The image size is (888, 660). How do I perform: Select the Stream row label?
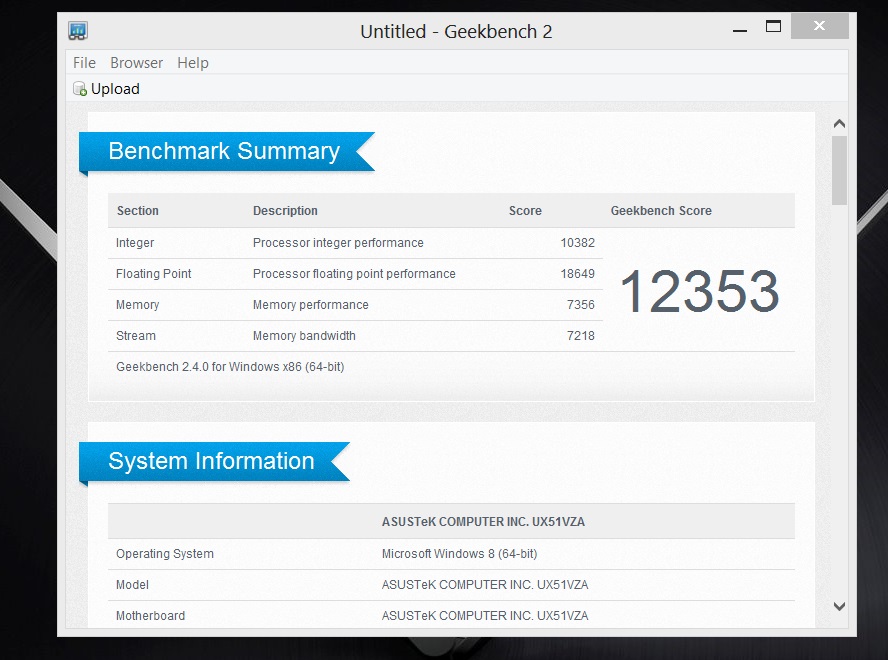coord(136,336)
